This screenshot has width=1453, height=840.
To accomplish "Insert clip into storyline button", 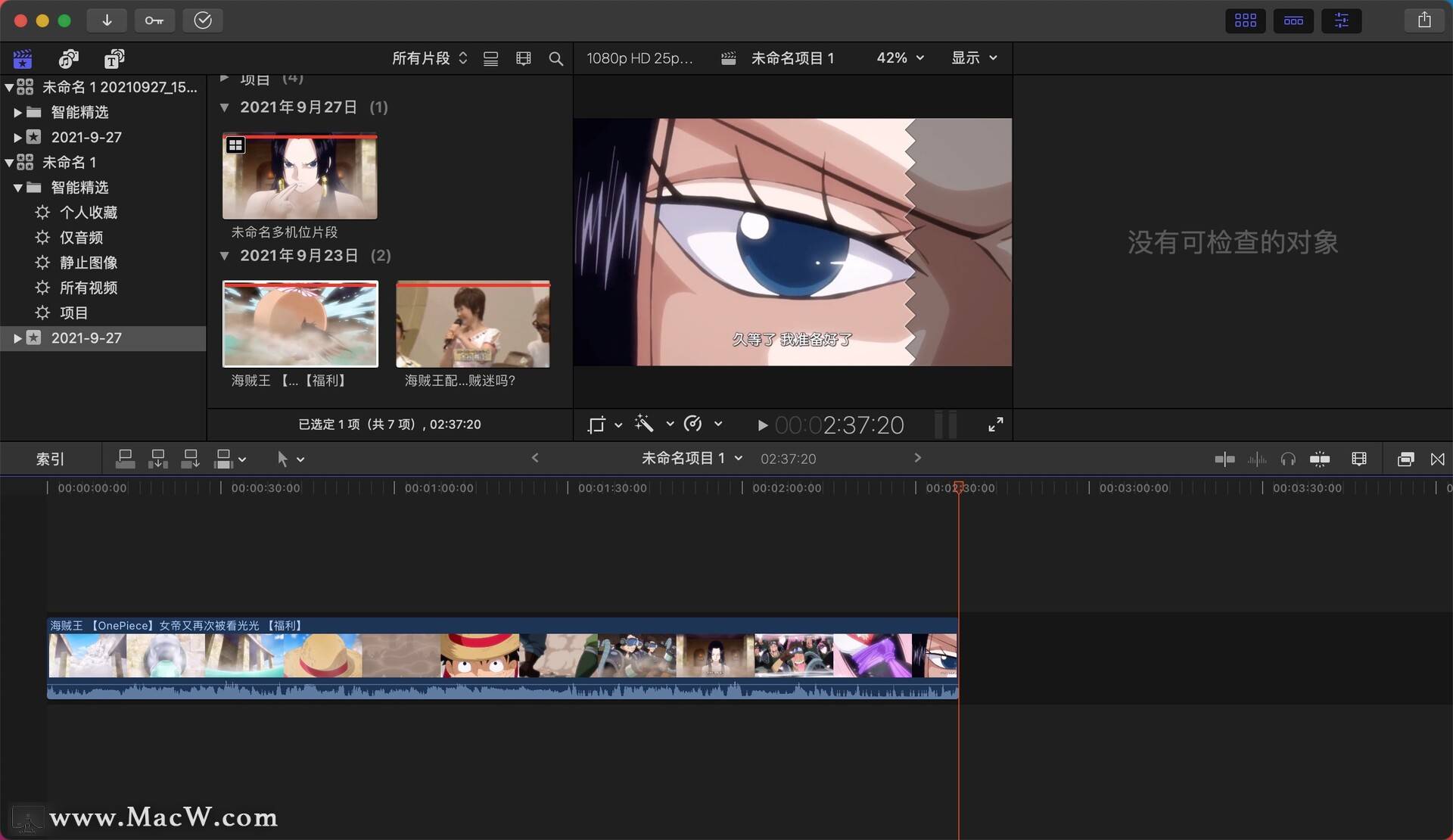I will [x=157, y=459].
